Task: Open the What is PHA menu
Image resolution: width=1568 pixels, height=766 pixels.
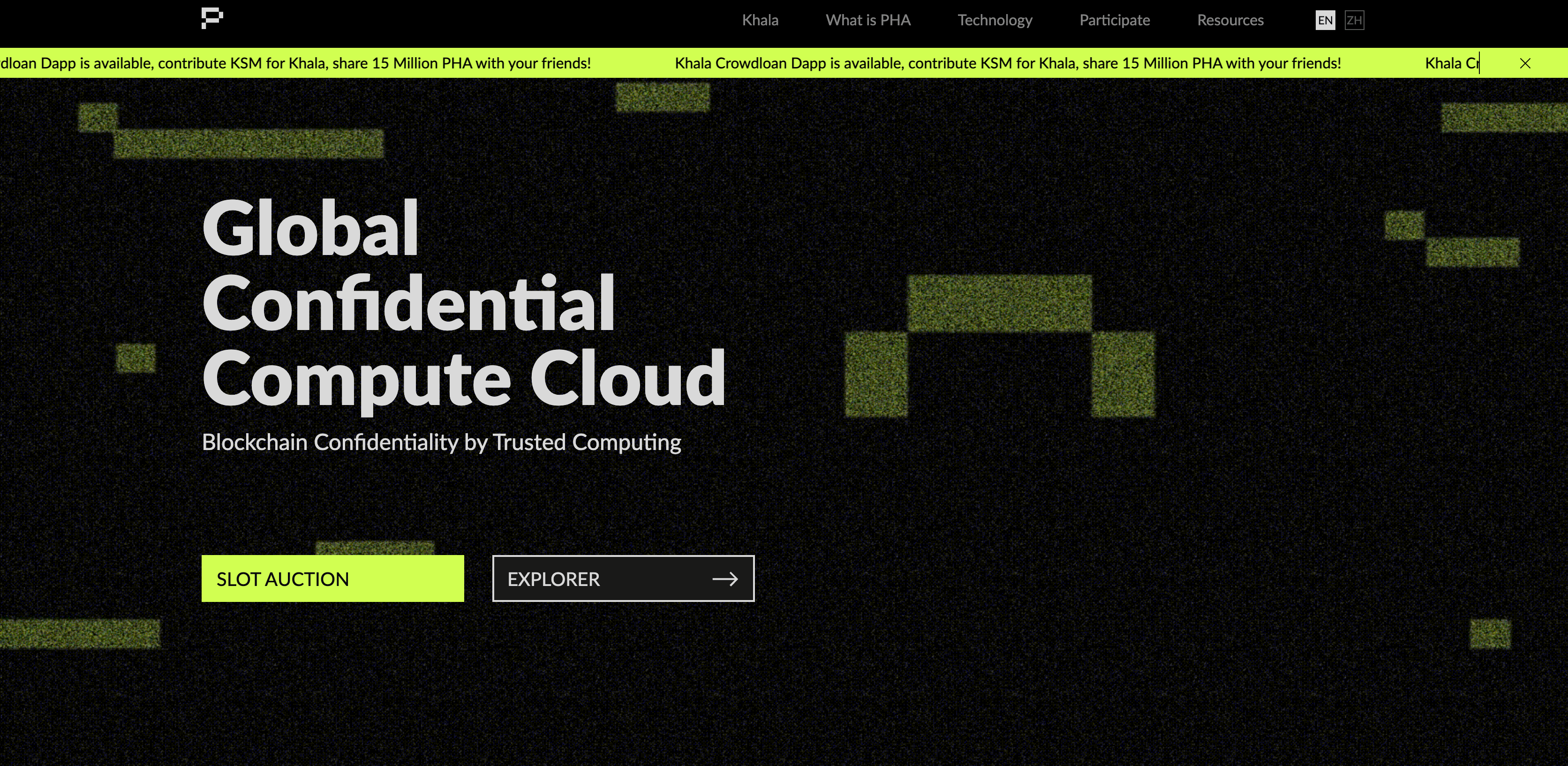Action: pos(867,21)
